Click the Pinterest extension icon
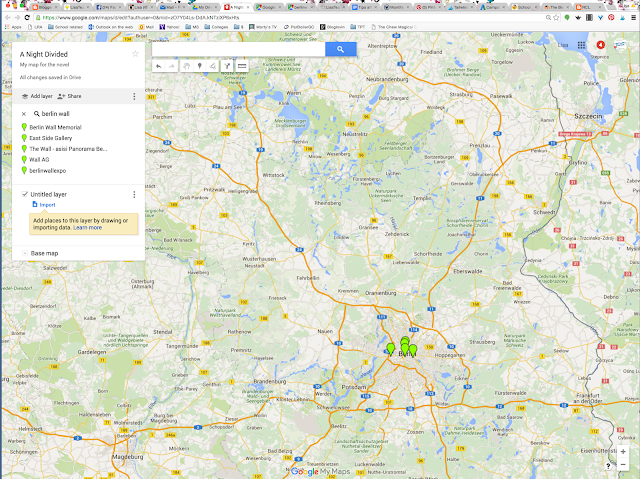Viewport: 640px width, 479px height. tap(611, 18)
